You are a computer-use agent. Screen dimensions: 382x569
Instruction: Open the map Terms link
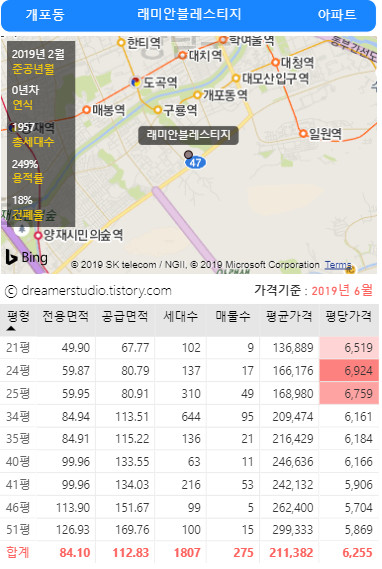[337, 265]
